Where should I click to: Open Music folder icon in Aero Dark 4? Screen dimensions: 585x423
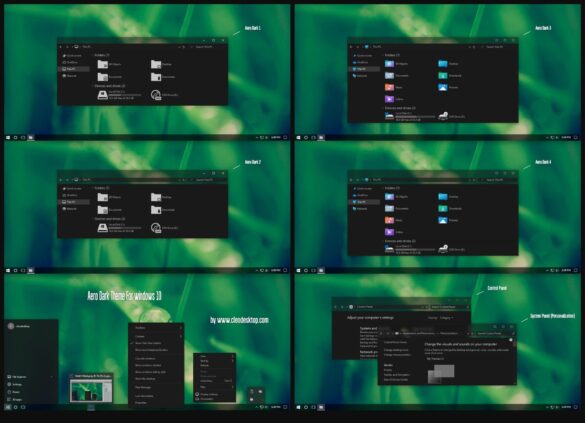click(389, 220)
